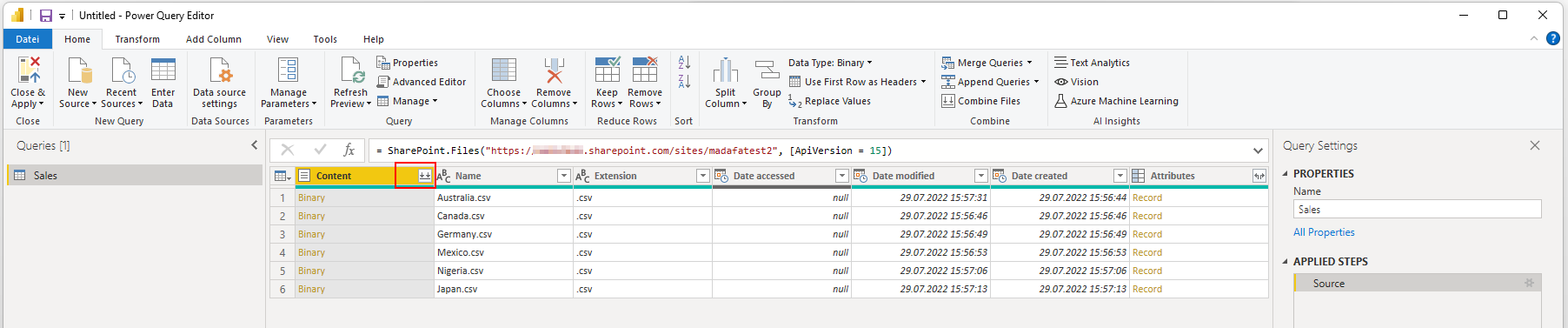Open the Append Queries dropdown

point(990,82)
